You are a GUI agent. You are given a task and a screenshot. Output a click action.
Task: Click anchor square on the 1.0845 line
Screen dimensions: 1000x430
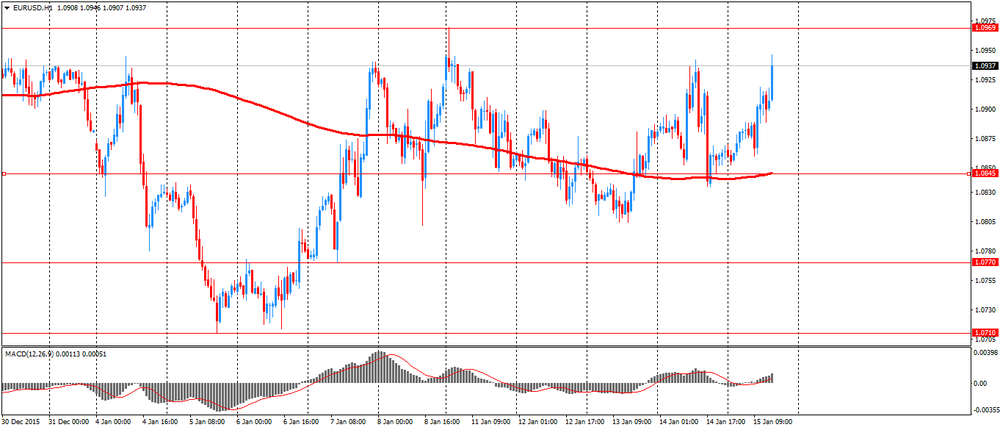[x=4, y=174]
